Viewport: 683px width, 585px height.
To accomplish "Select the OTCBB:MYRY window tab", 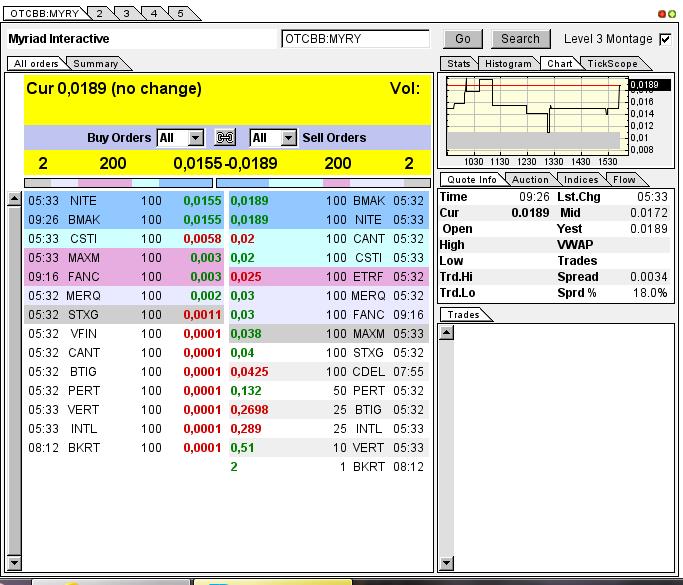I will pyautogui.click(x=45, y=14).
